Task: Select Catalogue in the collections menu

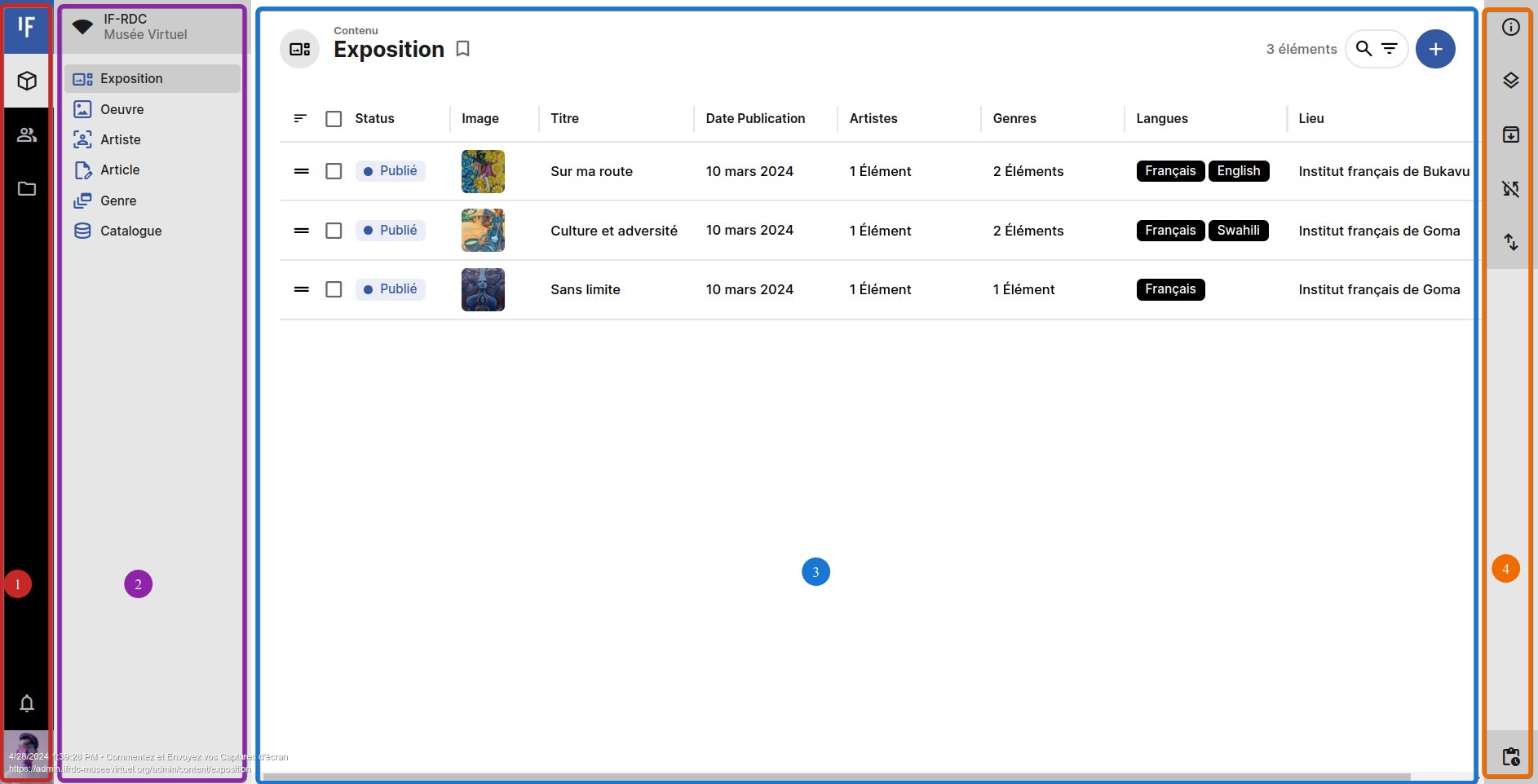Action: coord(130,231)
